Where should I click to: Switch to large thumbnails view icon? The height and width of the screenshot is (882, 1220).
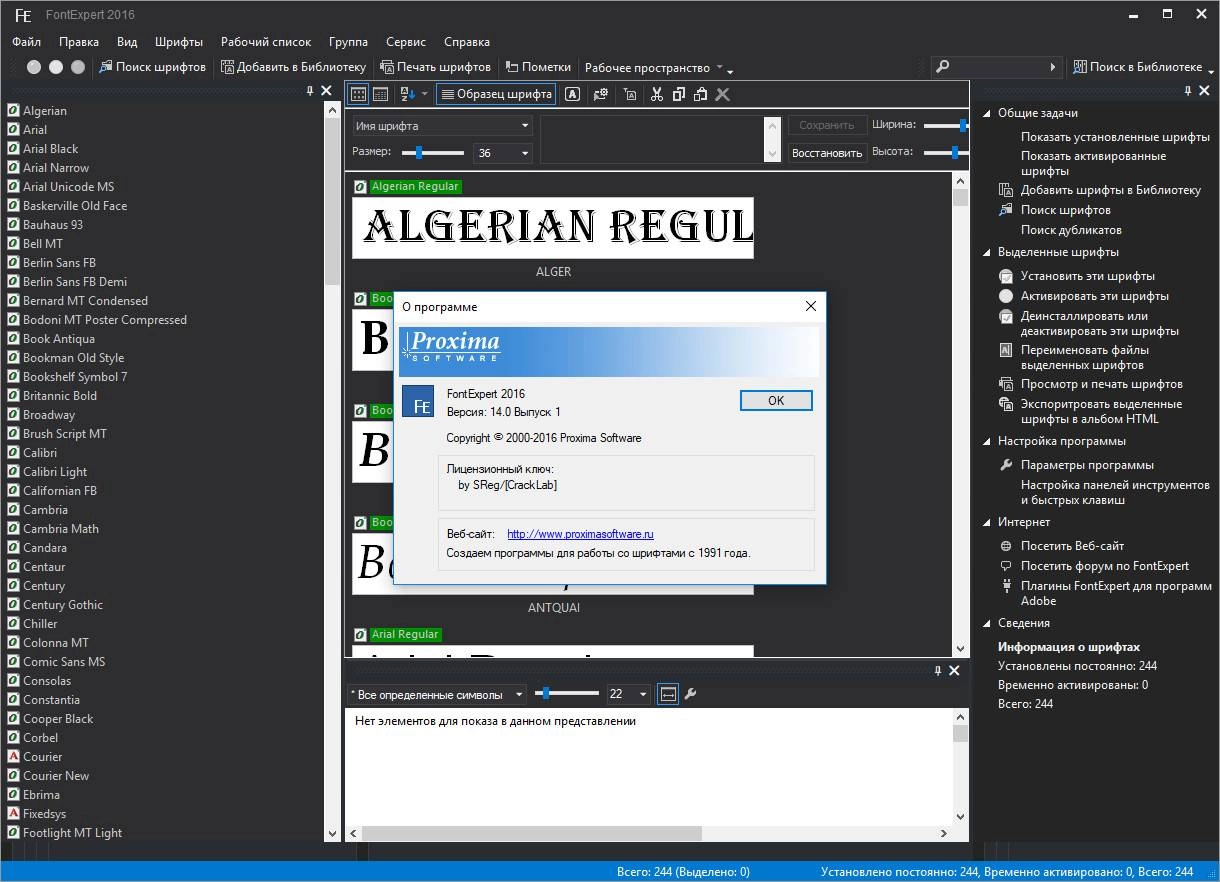point(358,94)
